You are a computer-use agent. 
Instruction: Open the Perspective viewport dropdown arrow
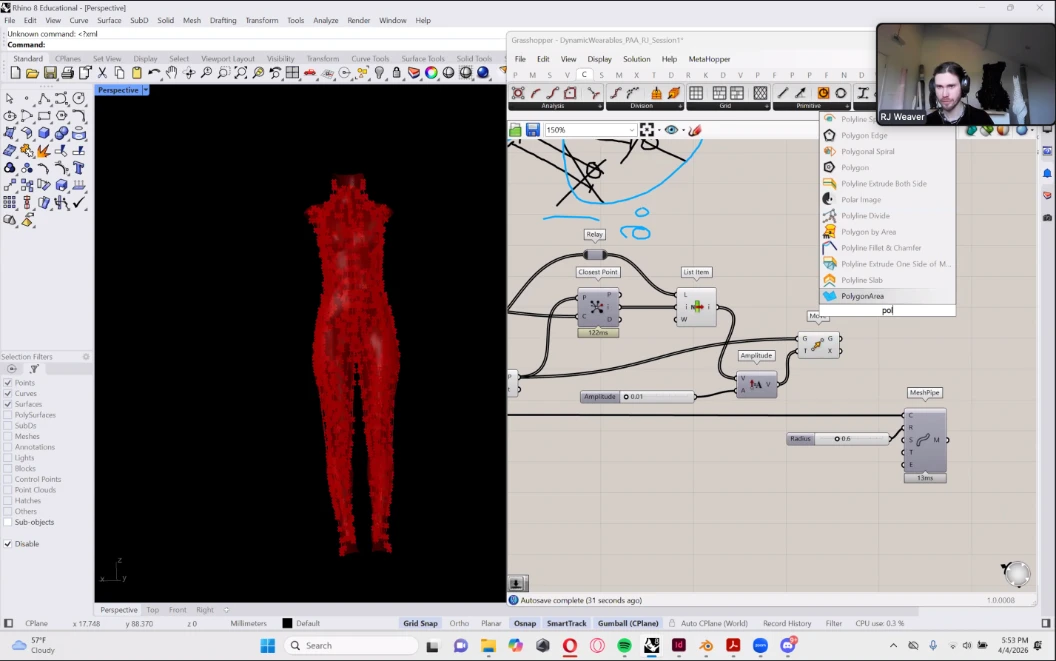(146, 90)
